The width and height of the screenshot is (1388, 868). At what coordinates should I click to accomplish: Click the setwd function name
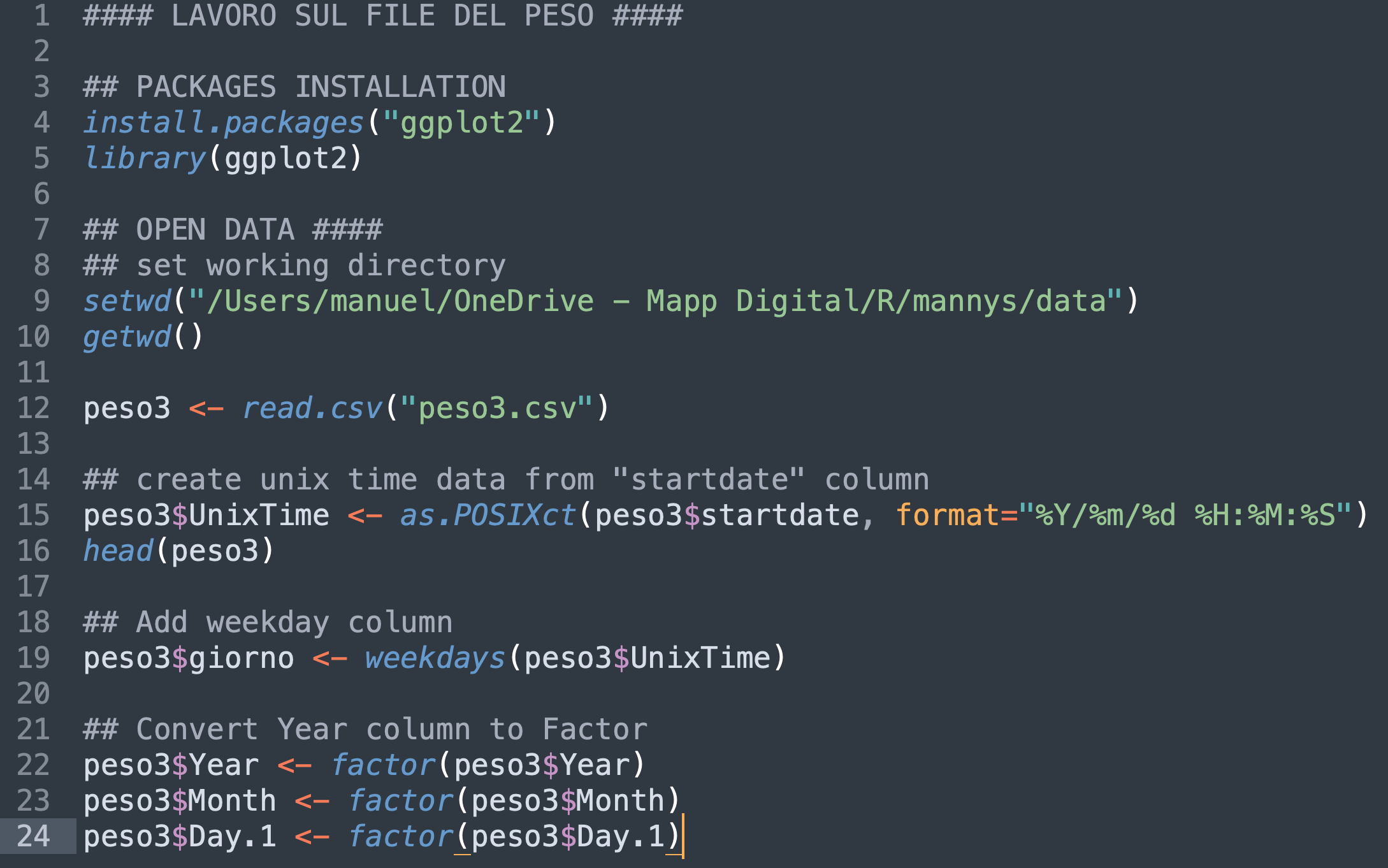point(127,301)
